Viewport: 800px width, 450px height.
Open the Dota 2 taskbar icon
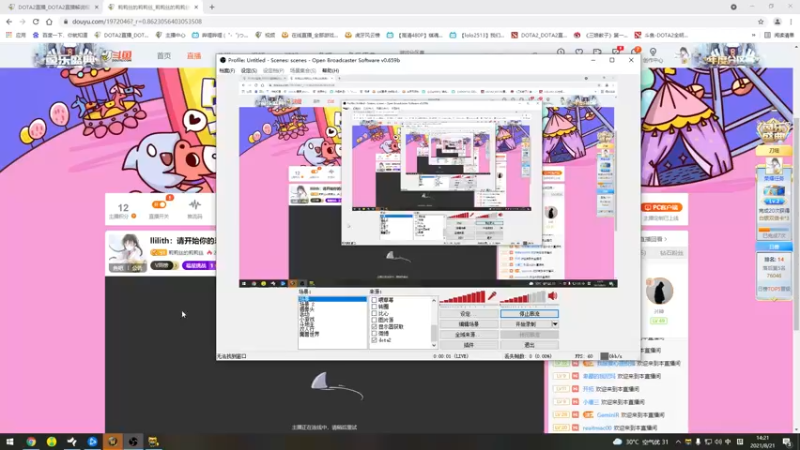click(x=113, y=442)
